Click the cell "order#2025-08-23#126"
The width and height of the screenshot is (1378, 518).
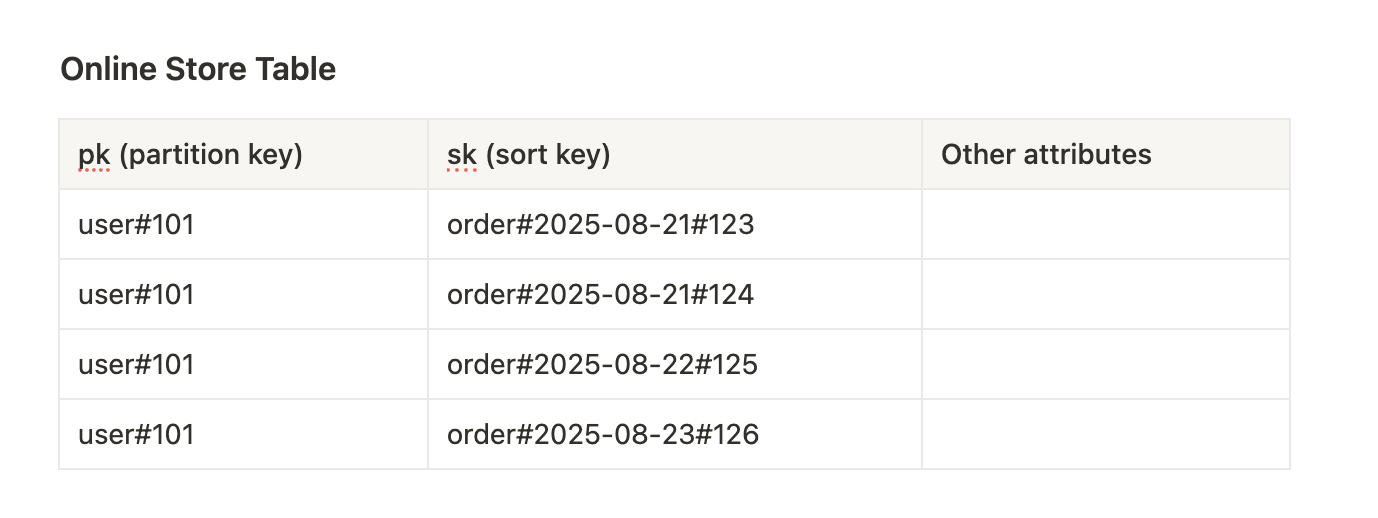[x=675, y=434]
